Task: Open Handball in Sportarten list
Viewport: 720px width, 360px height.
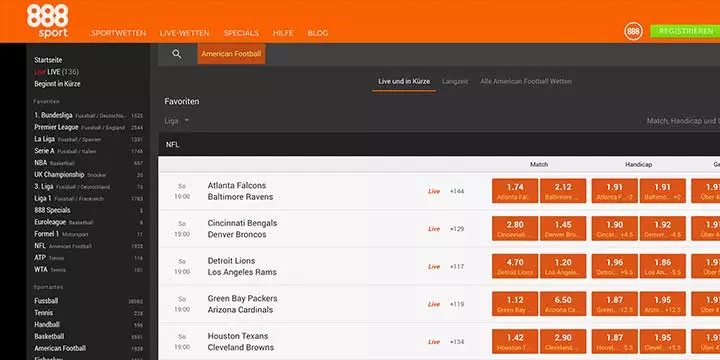Action: tap(89, 325)
